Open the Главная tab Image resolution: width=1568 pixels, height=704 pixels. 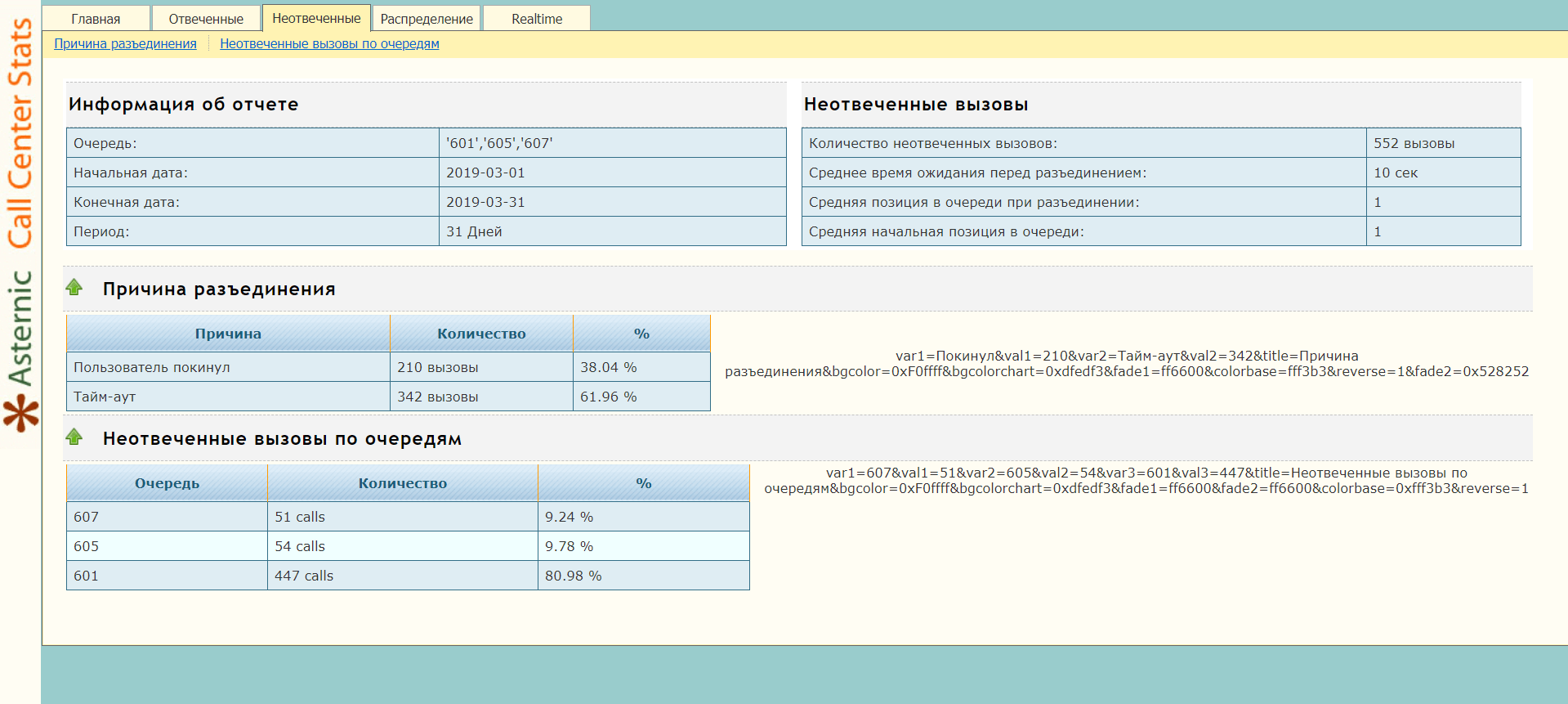pyautogui.click(x=96, y=19)
